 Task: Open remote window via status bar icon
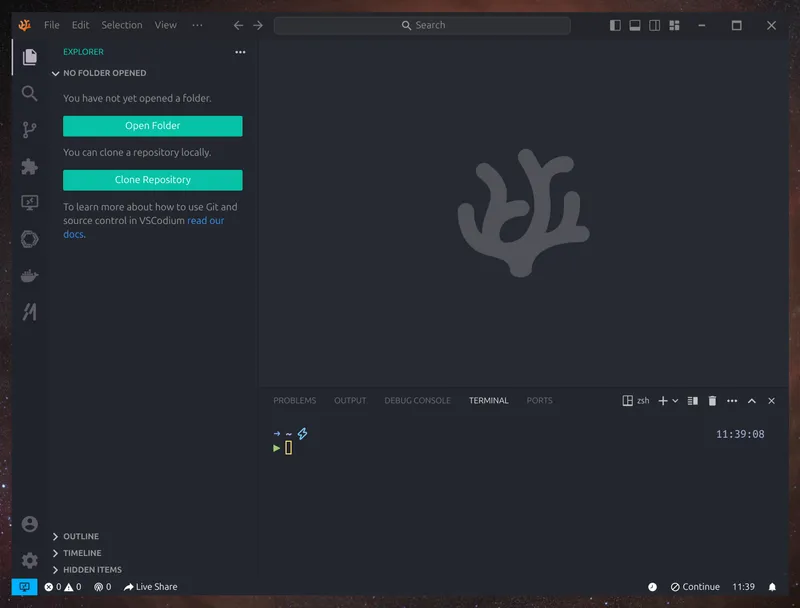[x=24, y=587]
